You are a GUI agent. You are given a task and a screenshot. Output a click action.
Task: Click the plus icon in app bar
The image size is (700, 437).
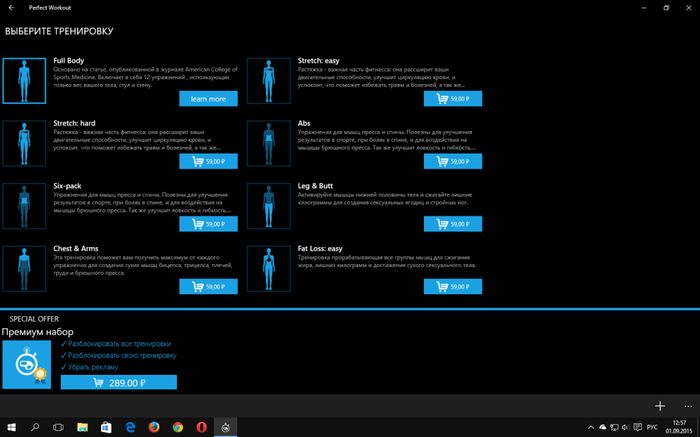coord(659,406)
